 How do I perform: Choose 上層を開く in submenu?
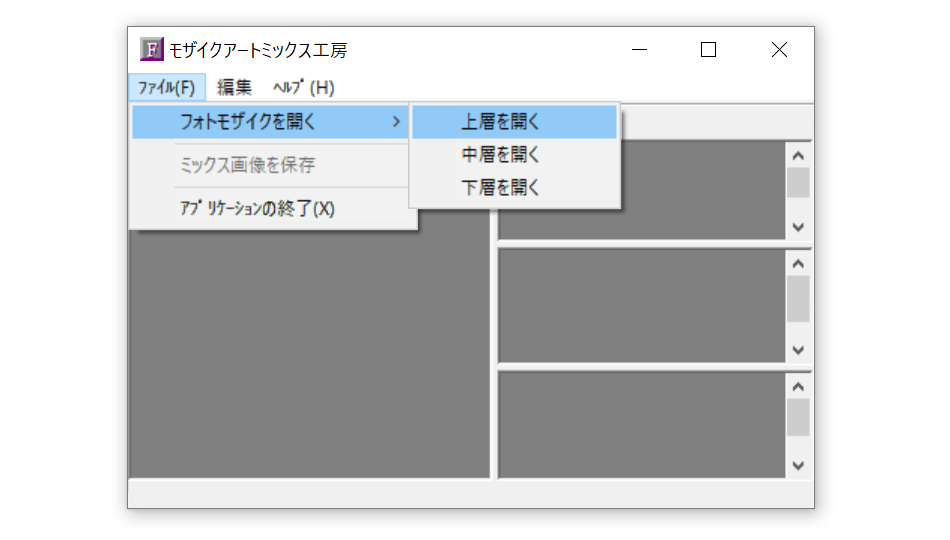point(514,122)
